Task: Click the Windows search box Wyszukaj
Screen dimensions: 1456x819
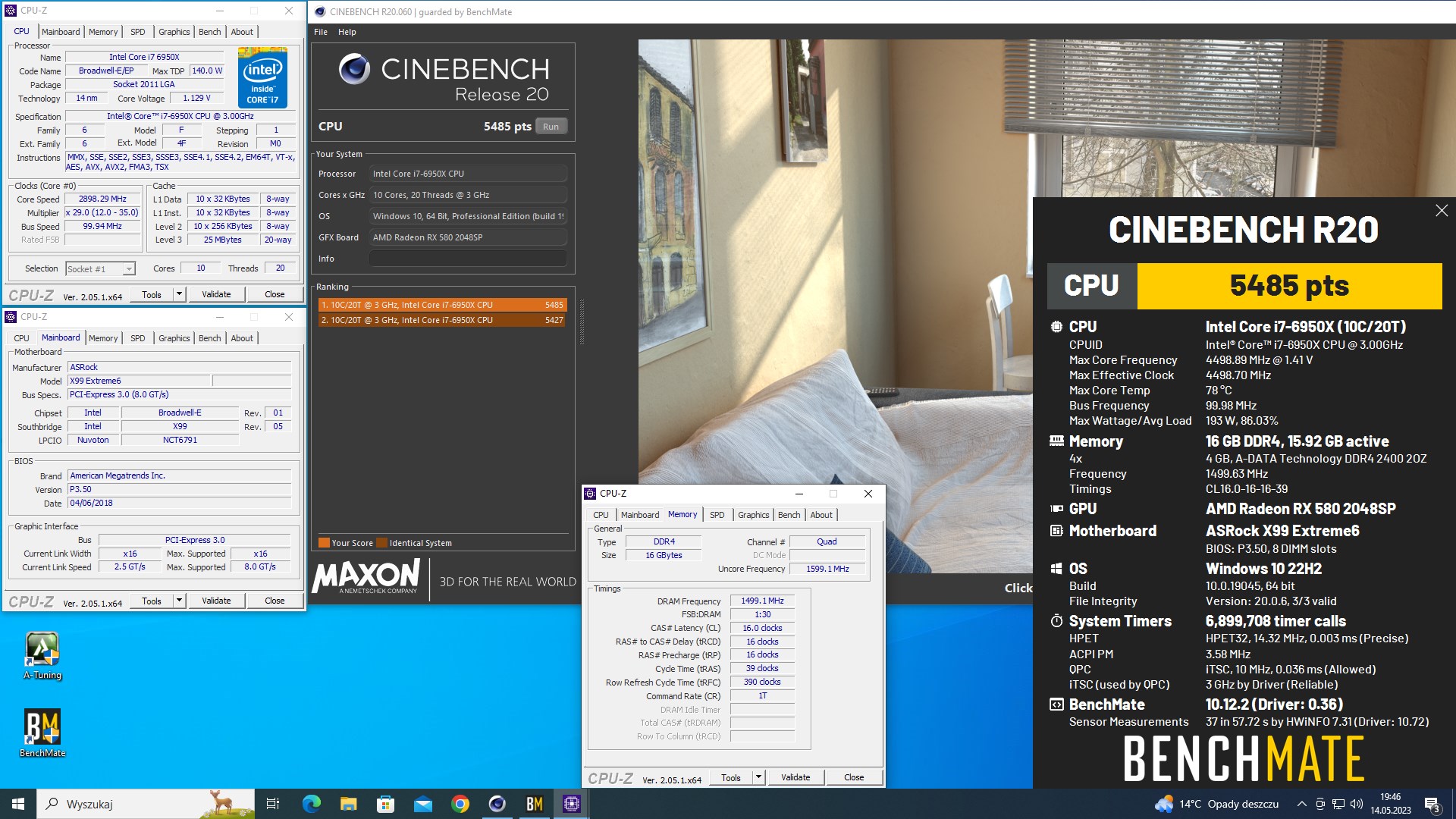Action: pyautogui.click(x=146, y=804)
